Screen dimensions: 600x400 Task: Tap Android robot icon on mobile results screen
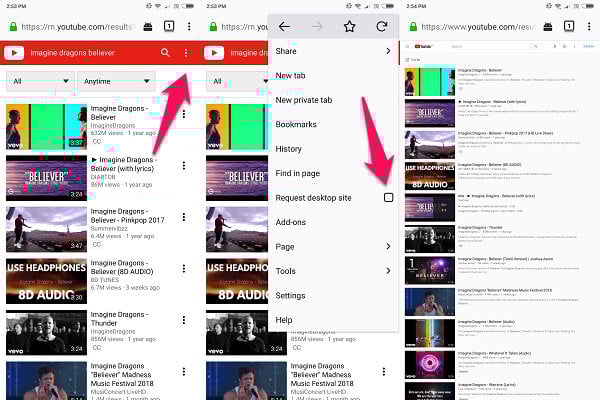click(148, 26)
